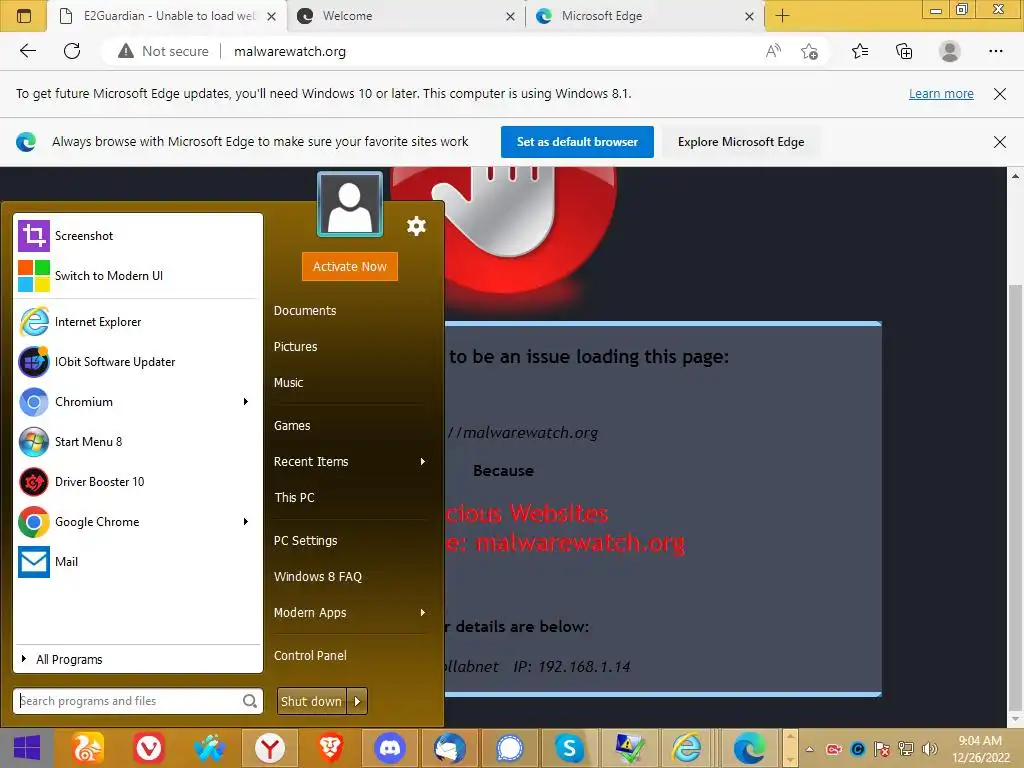Open Edge Settings and more menu
Viewport: 1024px width, 768px height.
[995, 51]
